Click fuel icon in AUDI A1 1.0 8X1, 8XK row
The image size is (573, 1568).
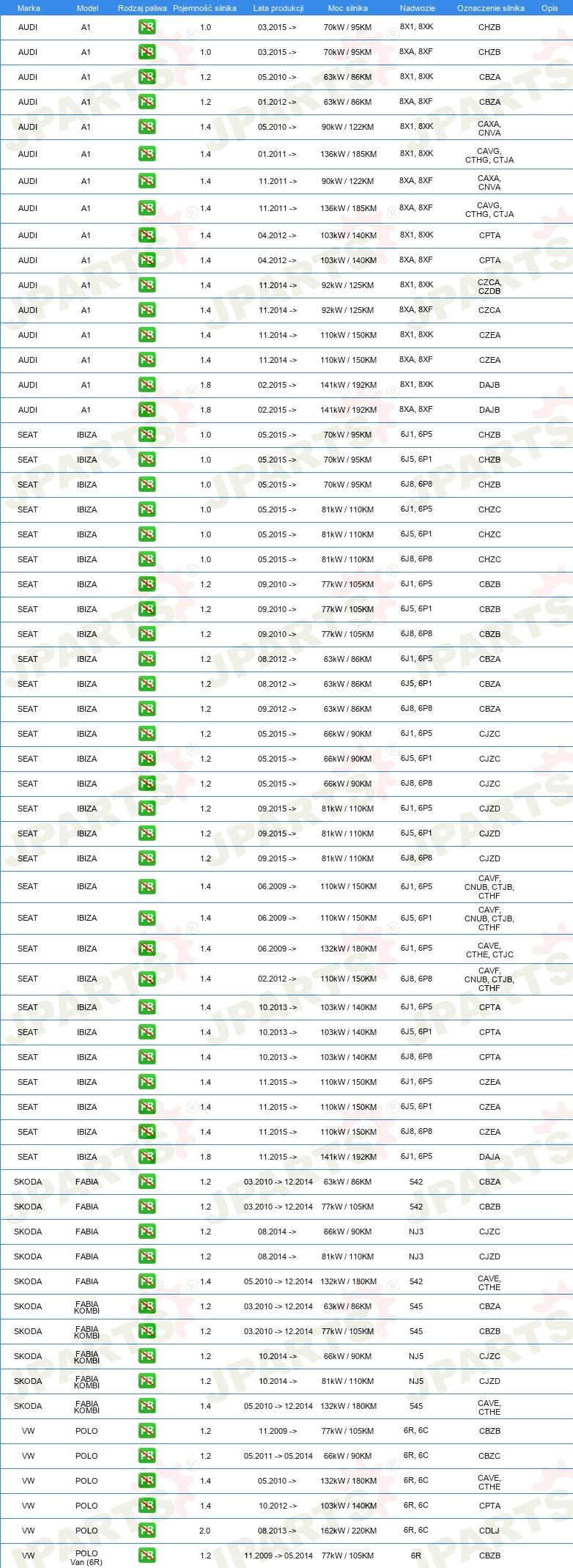click(147, 27)
